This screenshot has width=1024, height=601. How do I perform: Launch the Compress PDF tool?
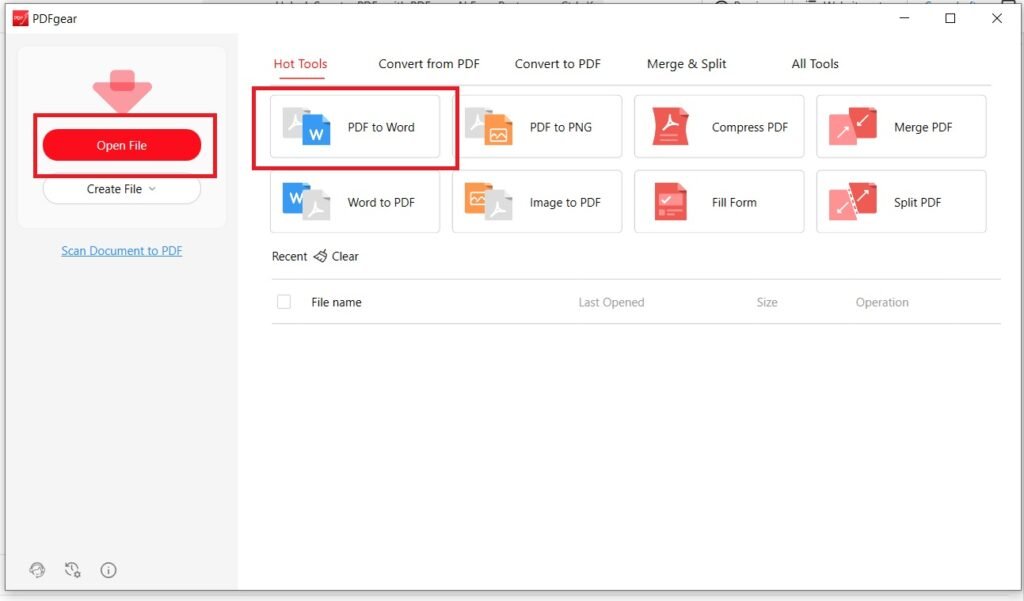point(718,126)
